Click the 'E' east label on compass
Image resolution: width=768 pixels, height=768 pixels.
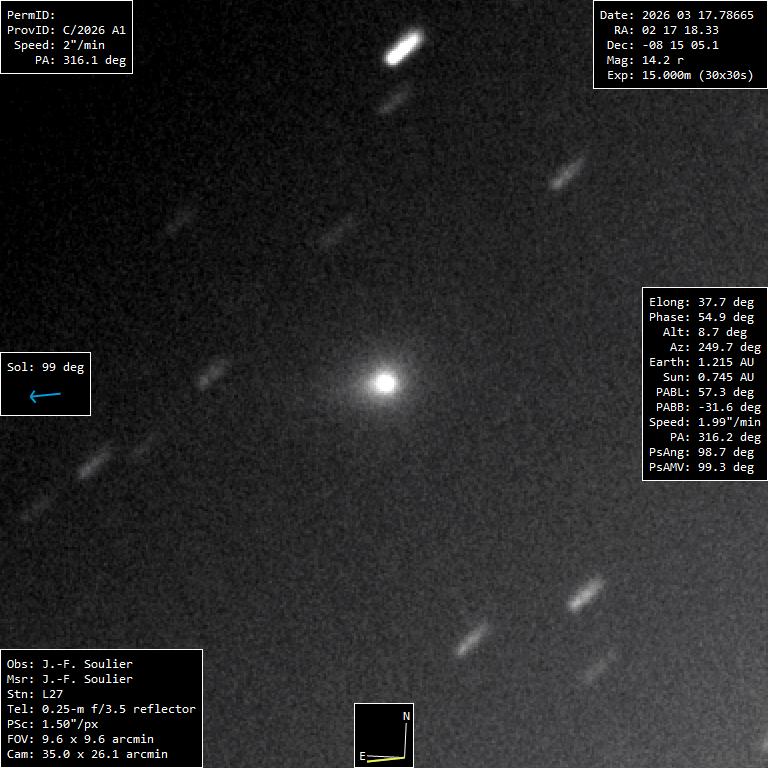point(362,757)
